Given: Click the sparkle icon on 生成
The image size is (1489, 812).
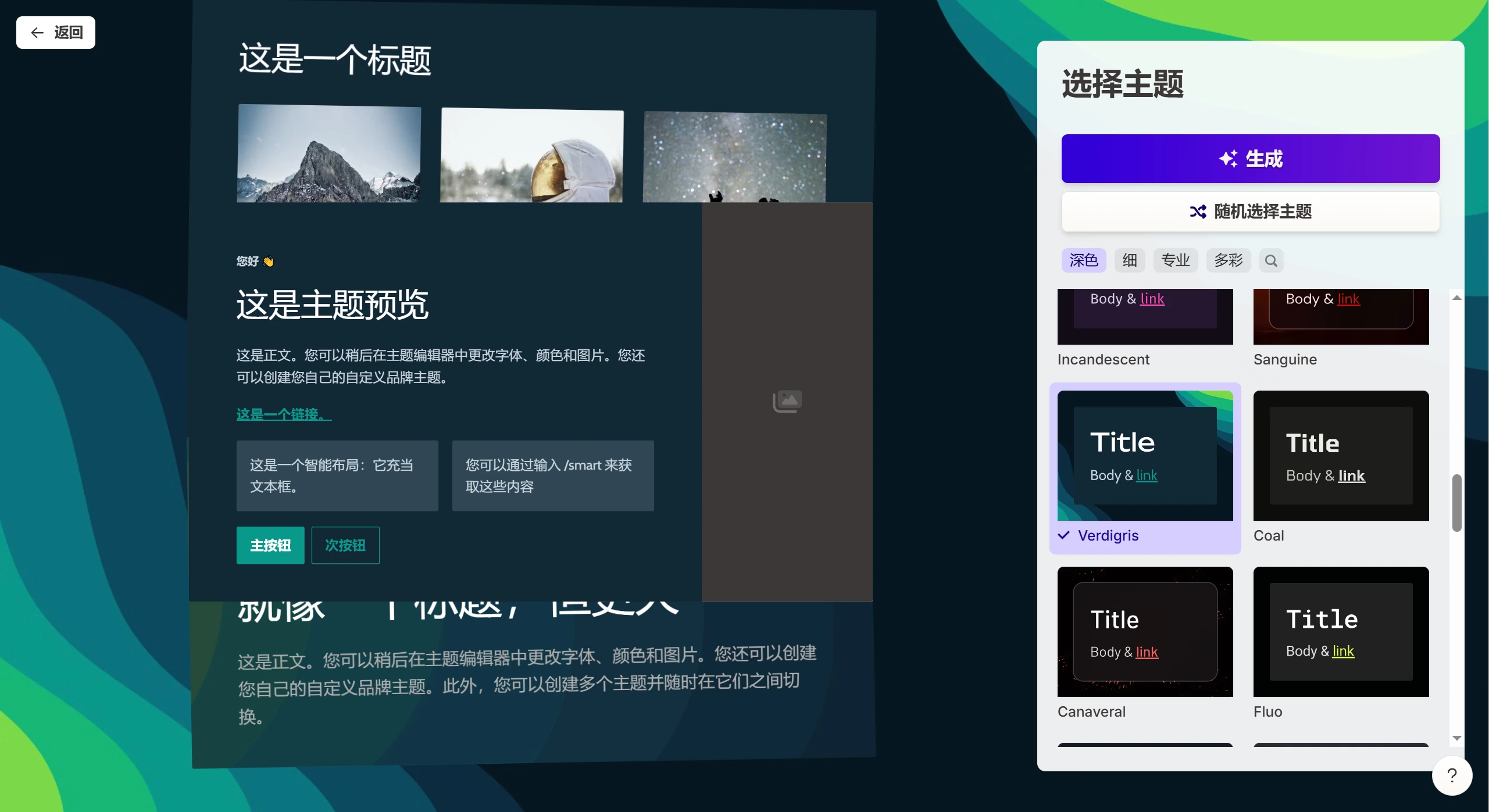Looking at the screenshot, I should point(1228,159).
